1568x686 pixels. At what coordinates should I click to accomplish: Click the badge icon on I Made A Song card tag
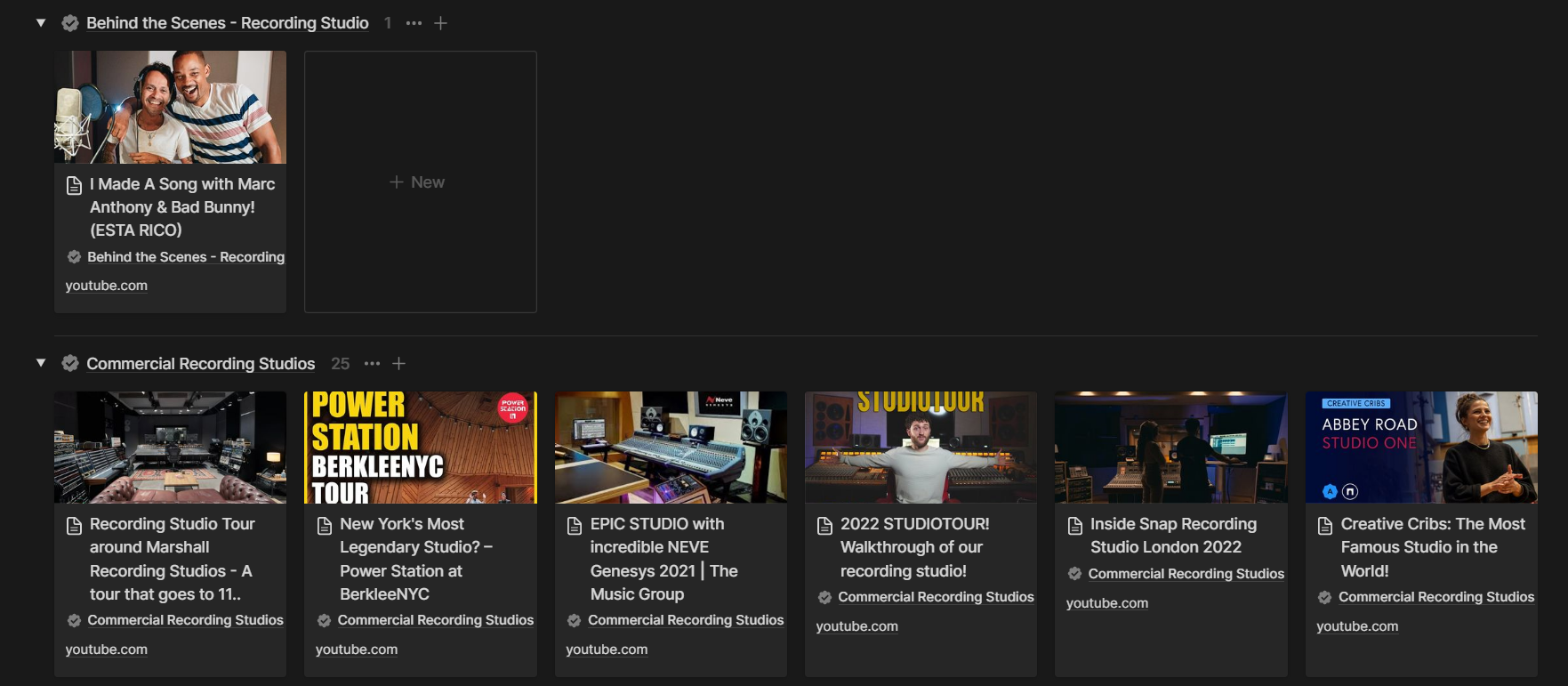coord(75,257)
